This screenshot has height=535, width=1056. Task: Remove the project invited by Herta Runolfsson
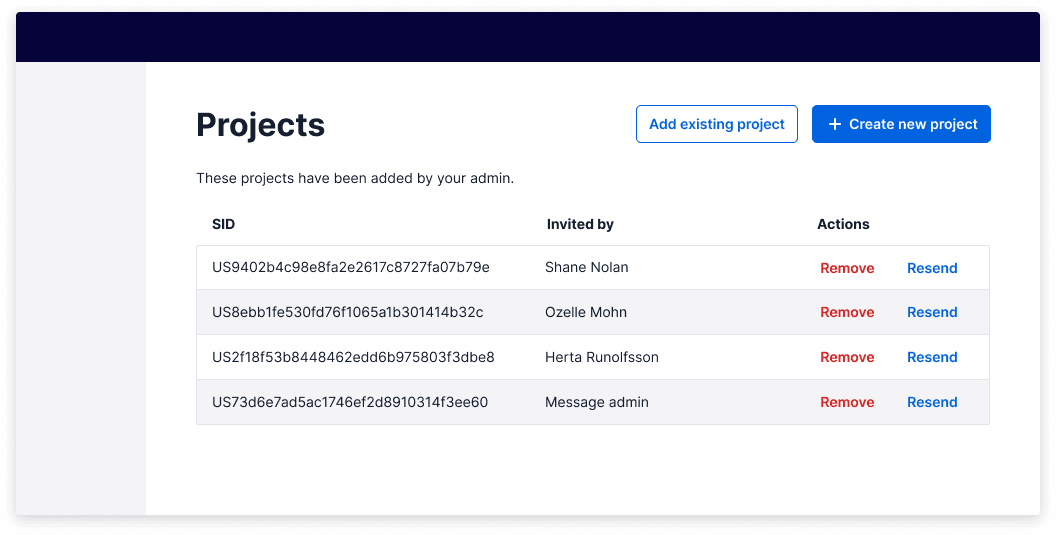847,357
